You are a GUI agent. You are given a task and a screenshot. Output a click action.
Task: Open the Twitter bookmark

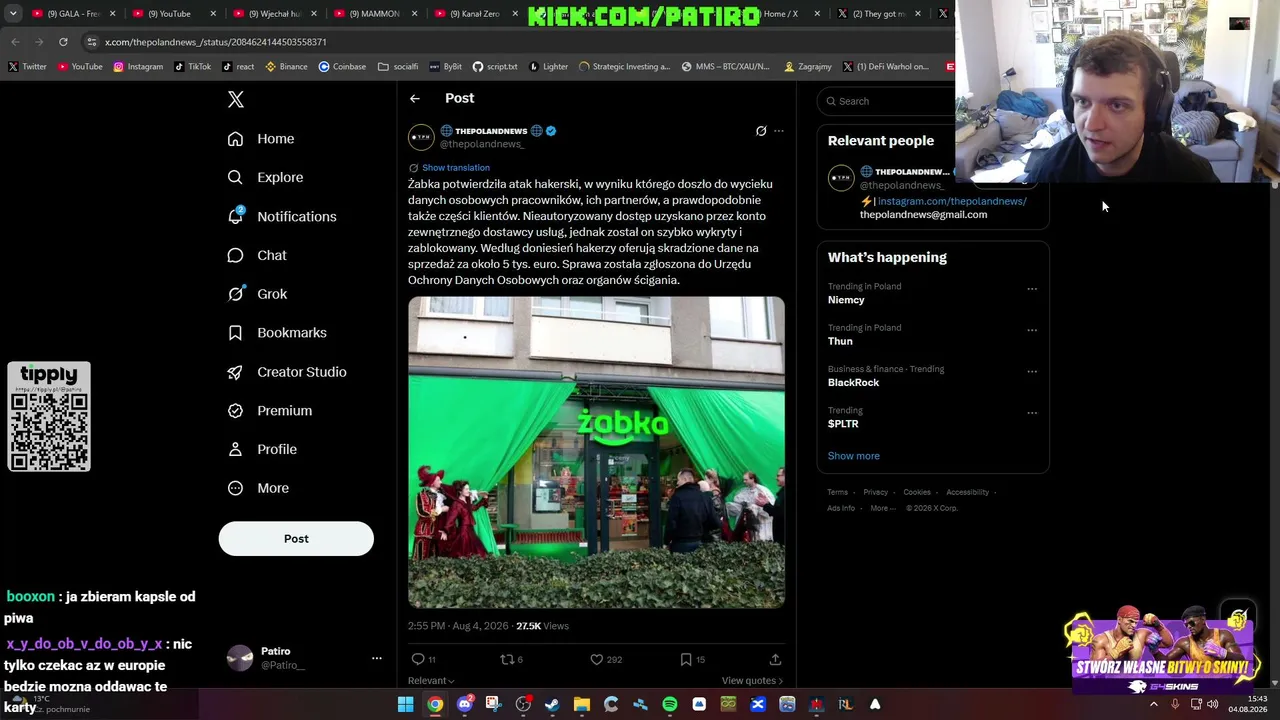pos(27,67)
